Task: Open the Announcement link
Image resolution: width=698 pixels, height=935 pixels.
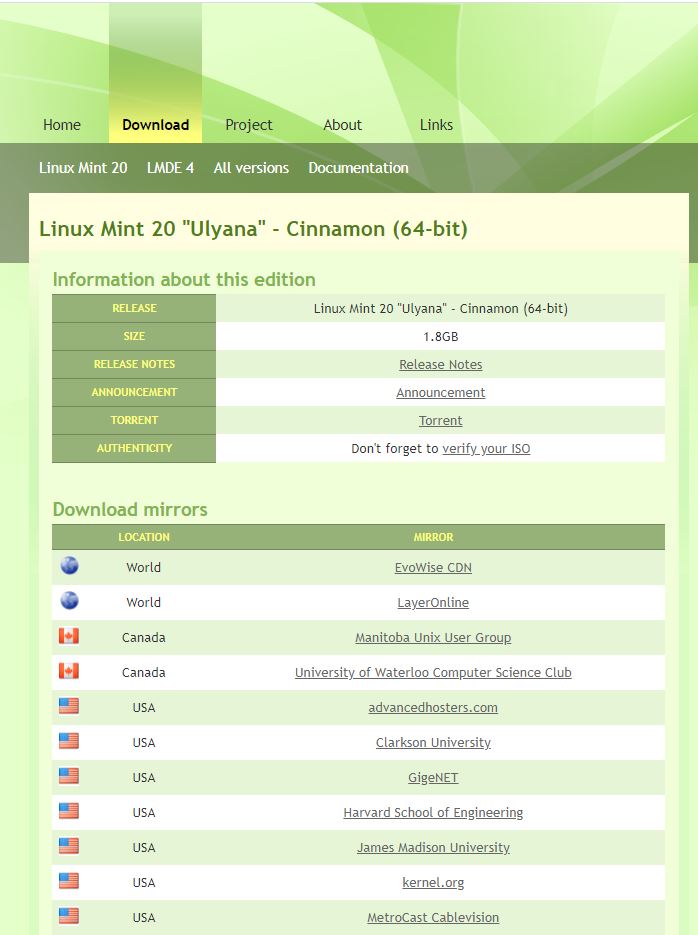Action: (440, 392)
